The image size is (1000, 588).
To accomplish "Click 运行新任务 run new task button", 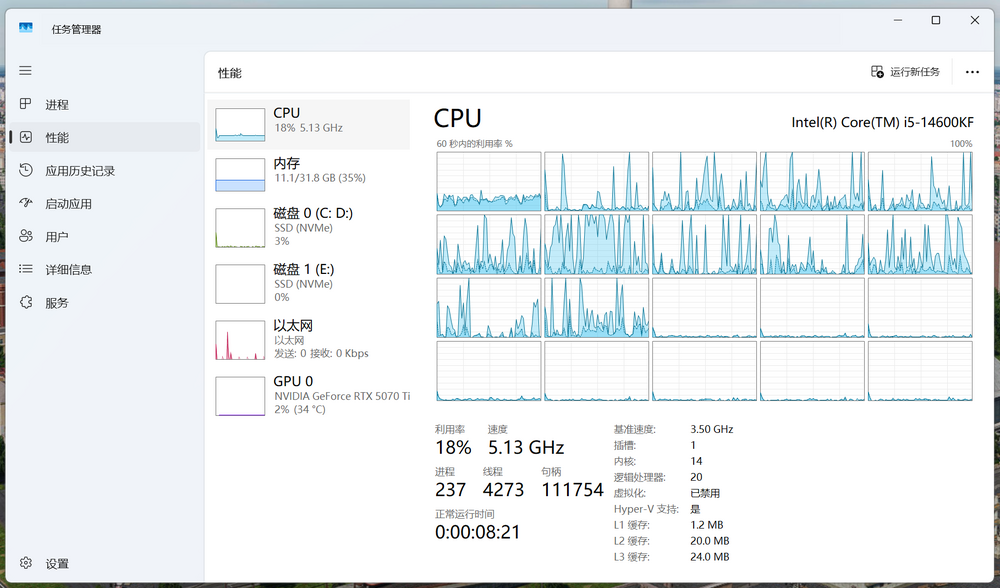I will point(905,72).
